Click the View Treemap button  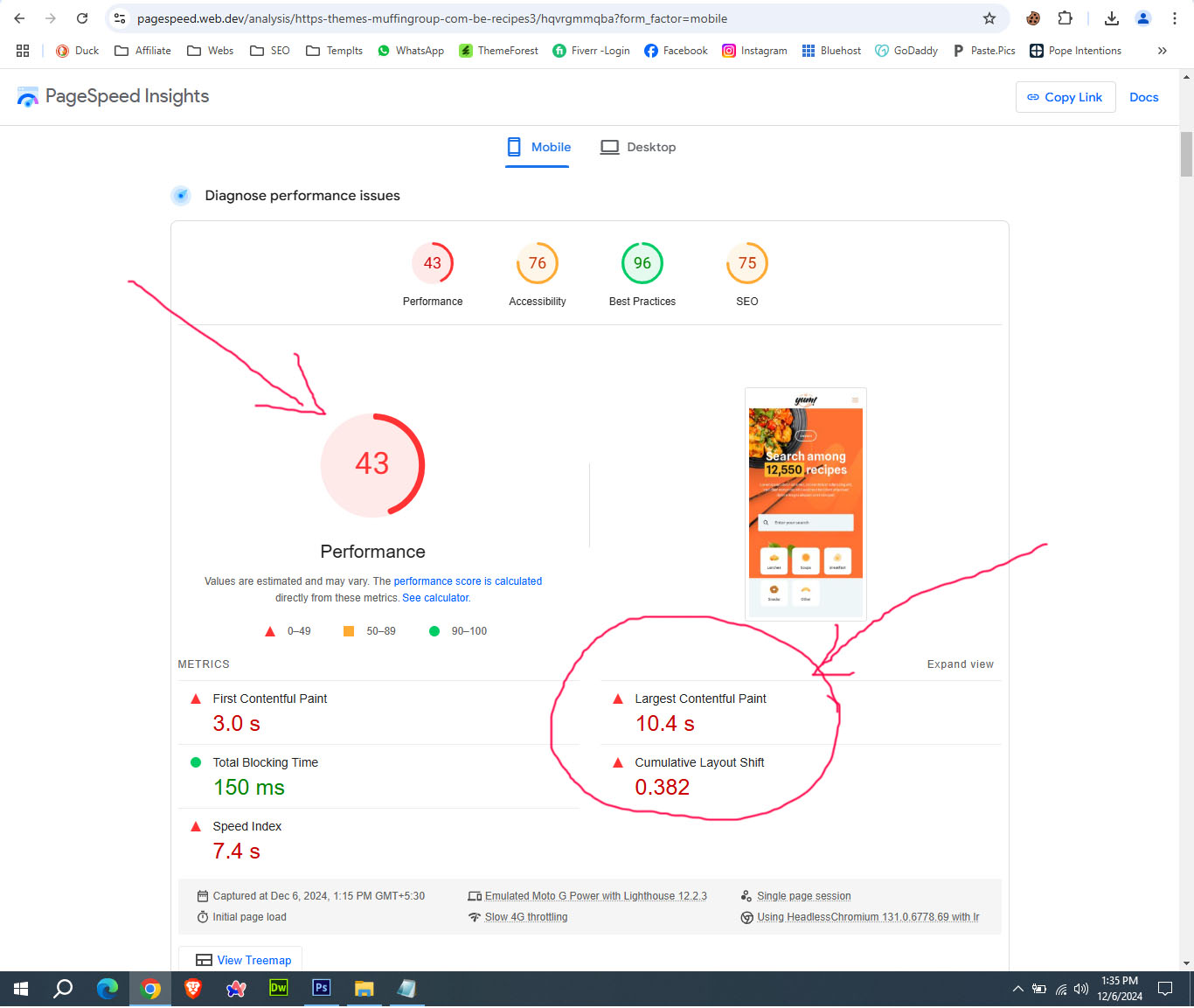click(x=241, y=960)
